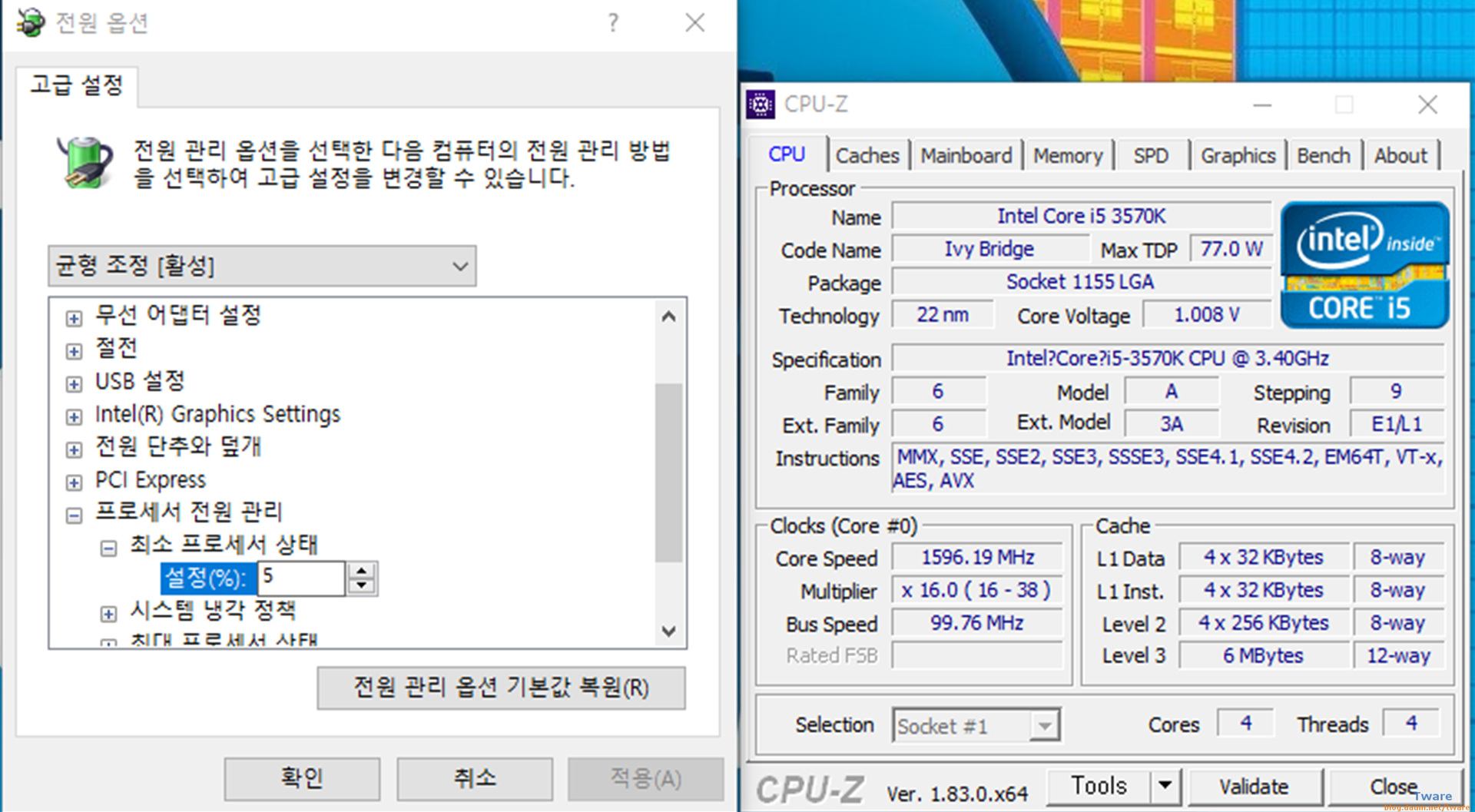Expand the 전원 단추와 덮개 node
The image size is (1475, 812).
click(x=74, y=449)
